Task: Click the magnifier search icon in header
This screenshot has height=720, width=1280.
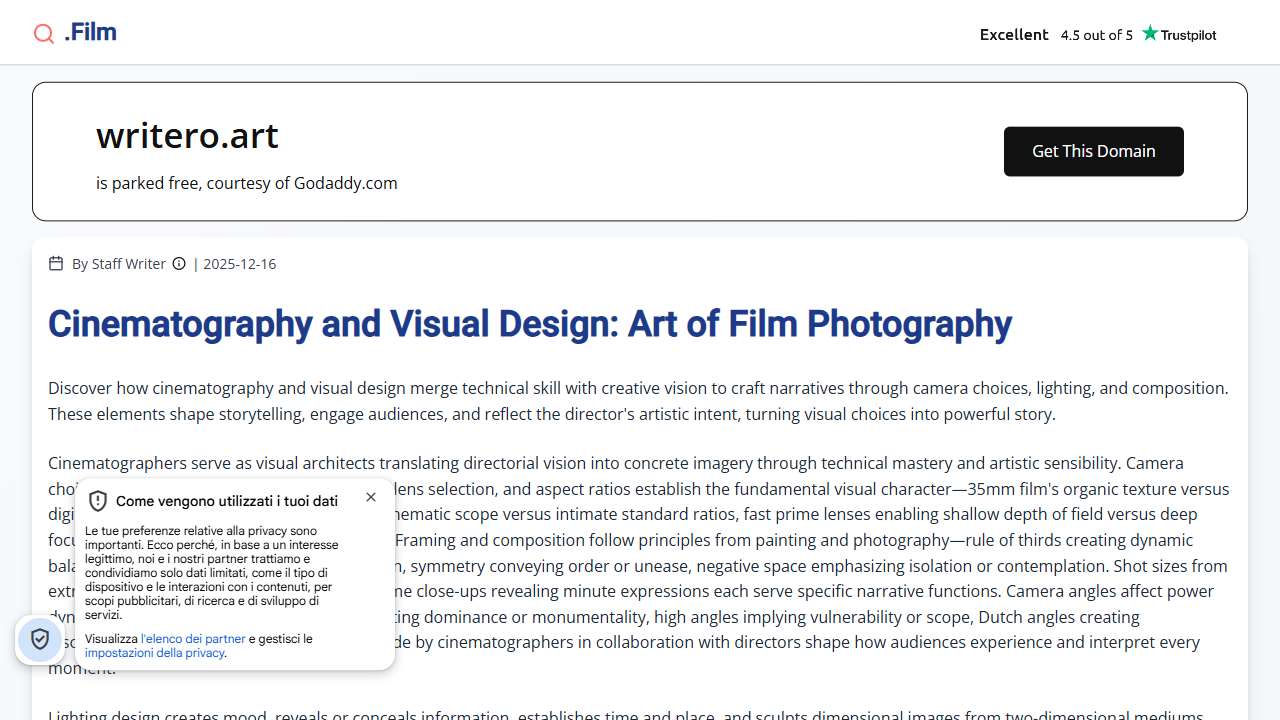Action: (44, 34)
